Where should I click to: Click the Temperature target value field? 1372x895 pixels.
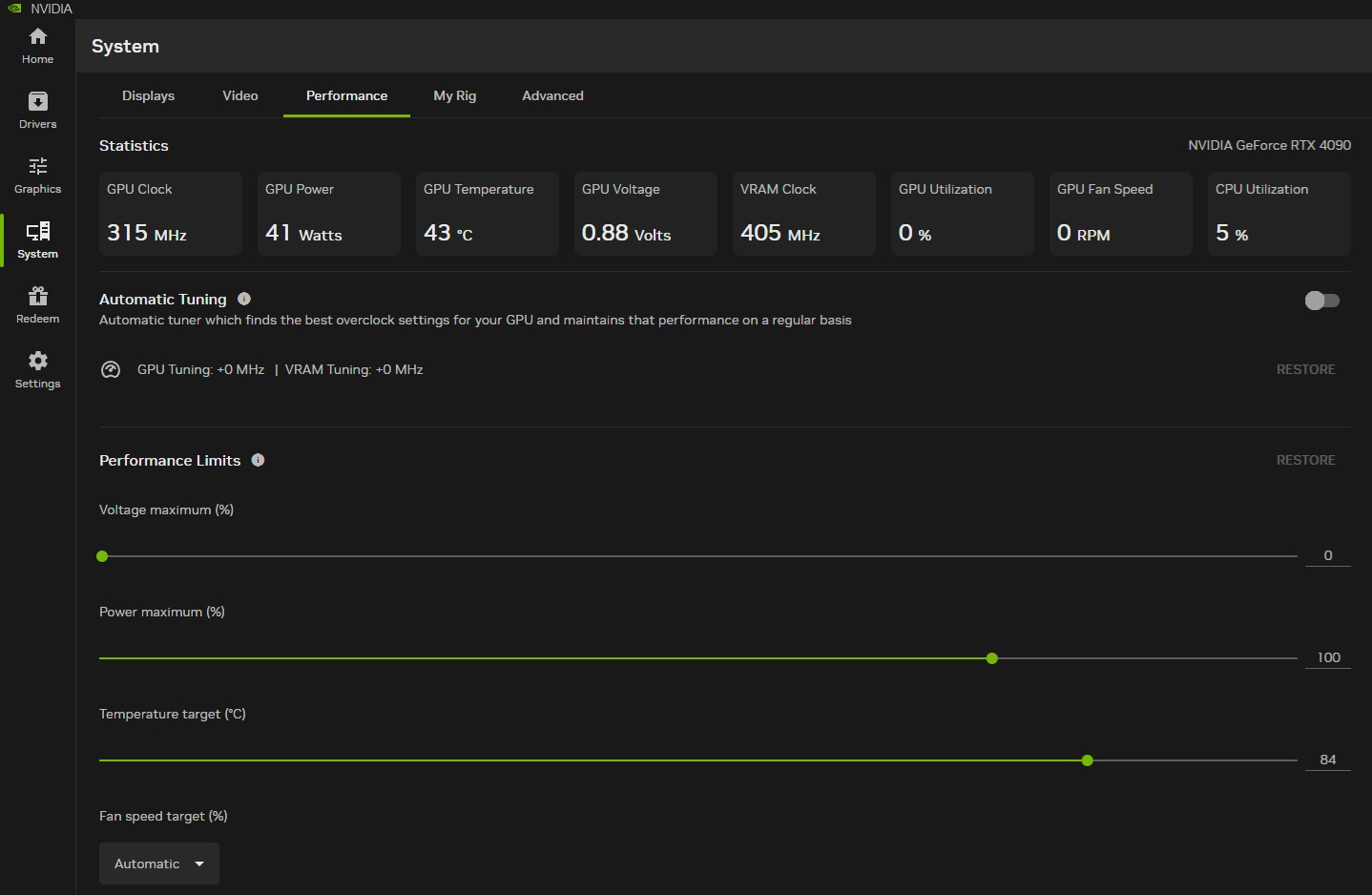click(1328, 760)
